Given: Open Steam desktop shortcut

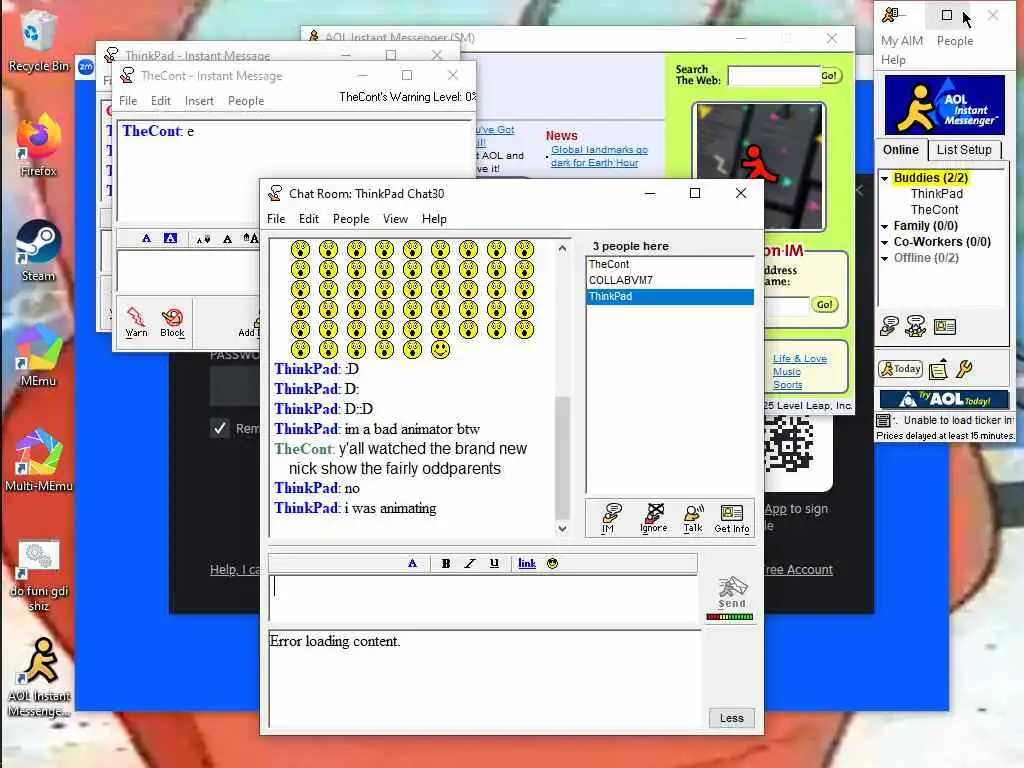Looking at the screenshot, I should tap(39, 251).
